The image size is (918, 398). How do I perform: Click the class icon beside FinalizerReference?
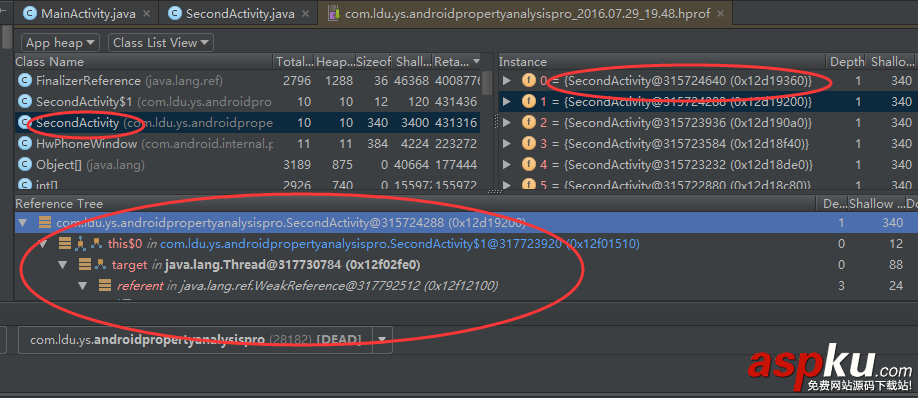(x=25, y=81)
